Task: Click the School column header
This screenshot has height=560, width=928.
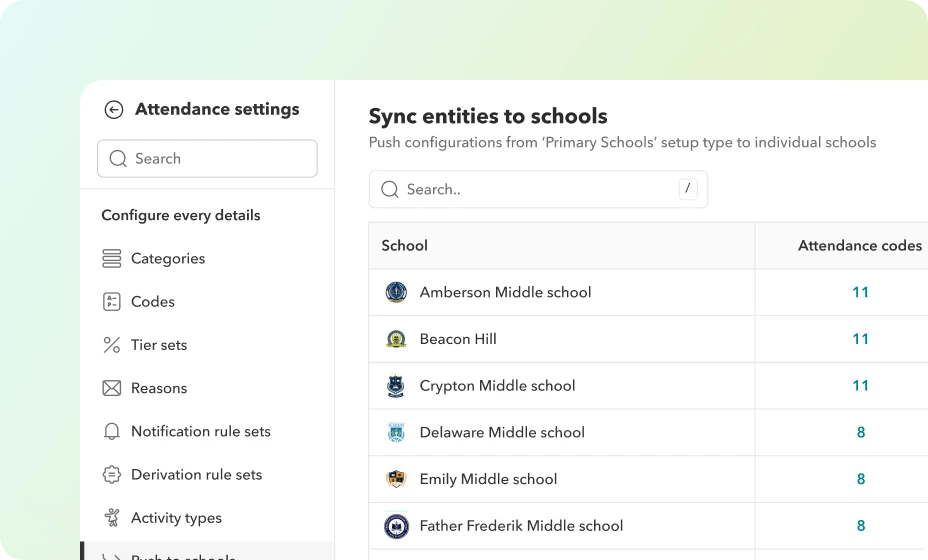Action: [x=404, y=246]
